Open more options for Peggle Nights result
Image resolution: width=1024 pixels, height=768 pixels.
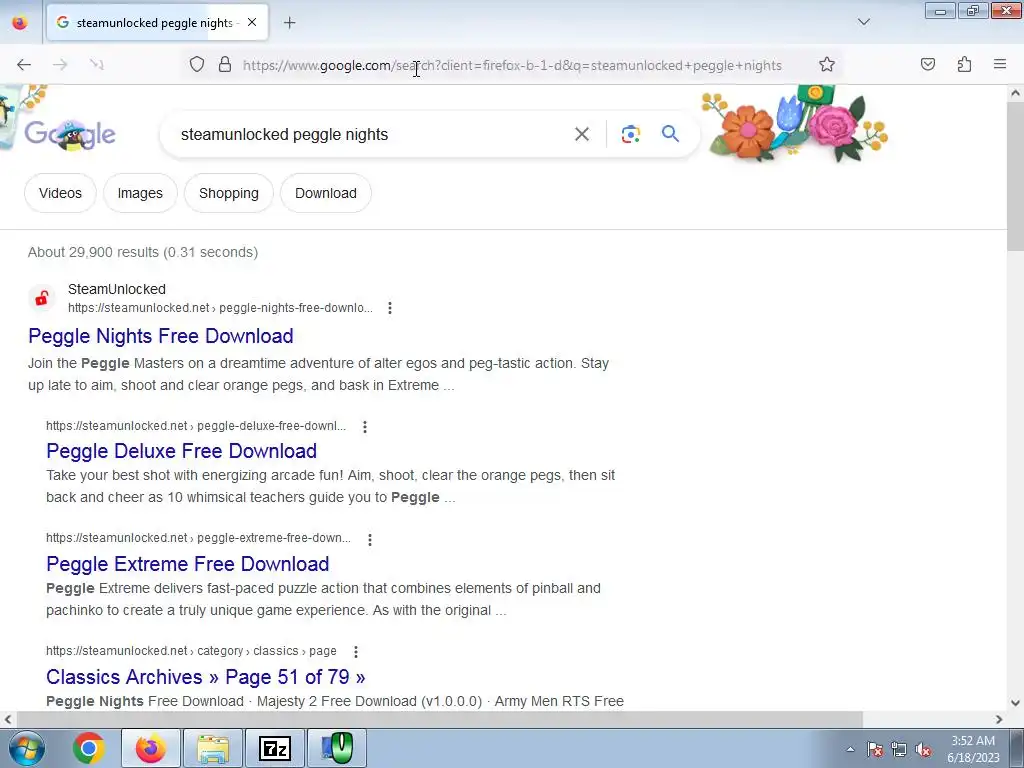[390, 308]
